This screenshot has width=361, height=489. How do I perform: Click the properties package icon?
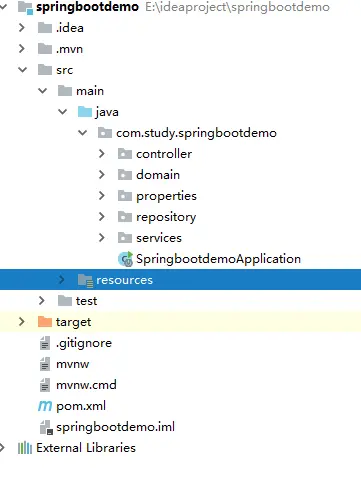pyautogui.click(x=125, y=196)
